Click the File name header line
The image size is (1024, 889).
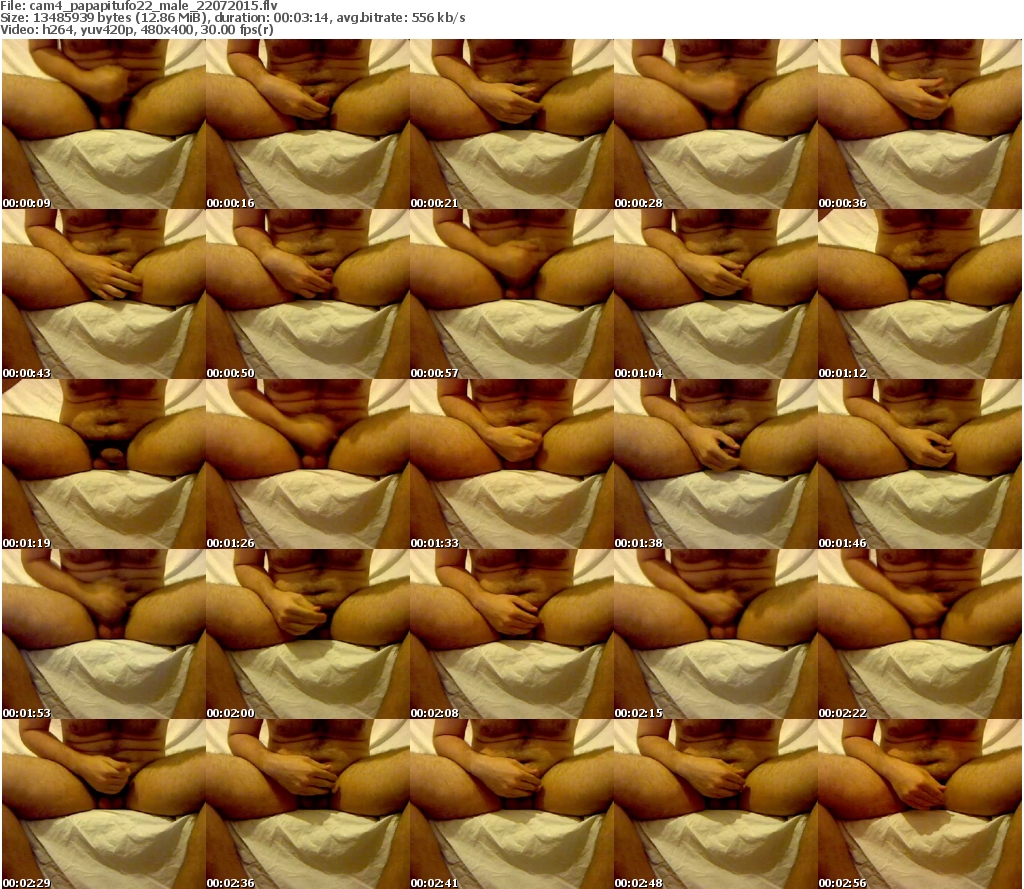139,6
